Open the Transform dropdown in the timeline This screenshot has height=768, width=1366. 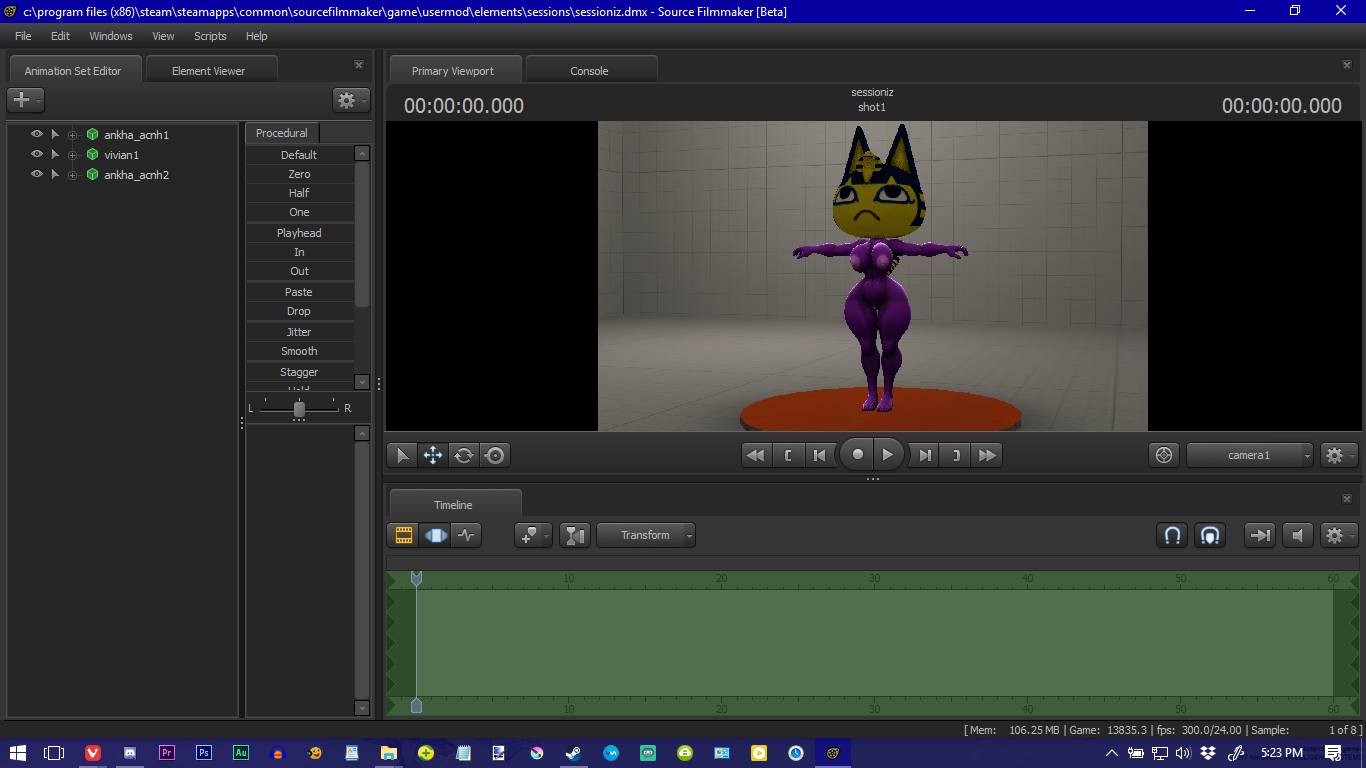[x=646, y=535]
